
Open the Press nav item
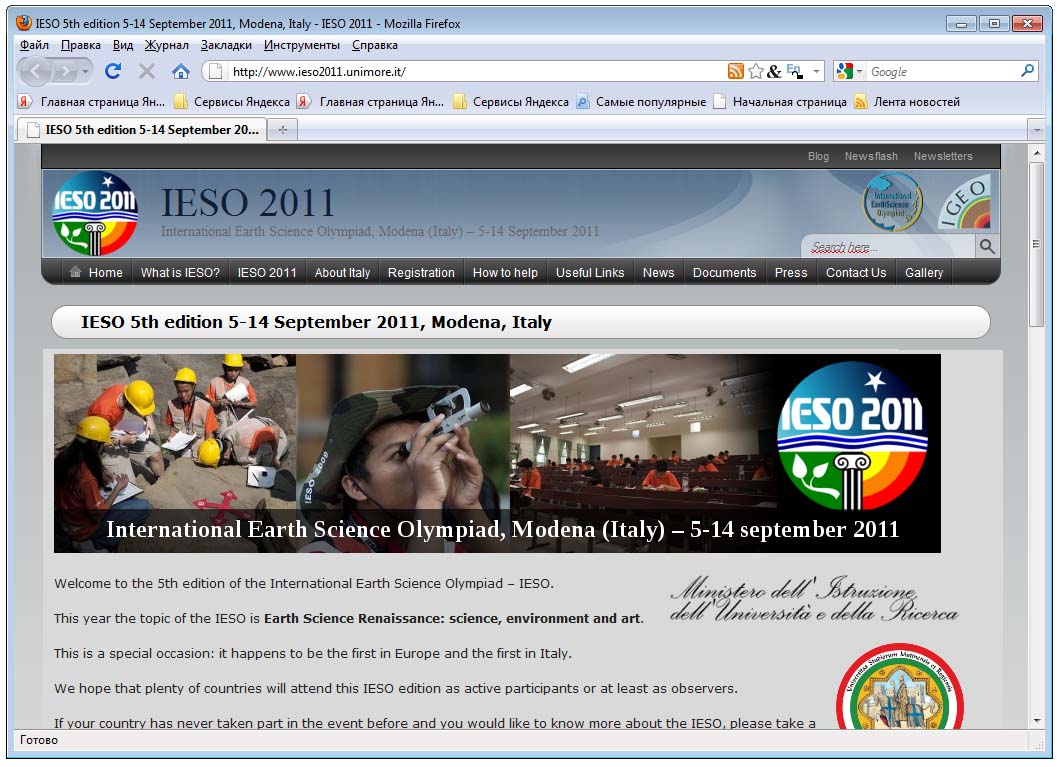(791, 272)
